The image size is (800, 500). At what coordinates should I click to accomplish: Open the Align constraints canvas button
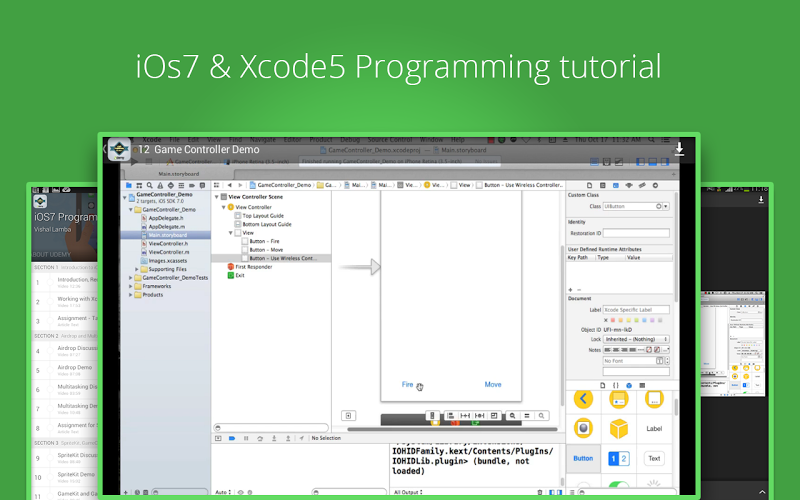pyautogui.click(x=451, y=416)
